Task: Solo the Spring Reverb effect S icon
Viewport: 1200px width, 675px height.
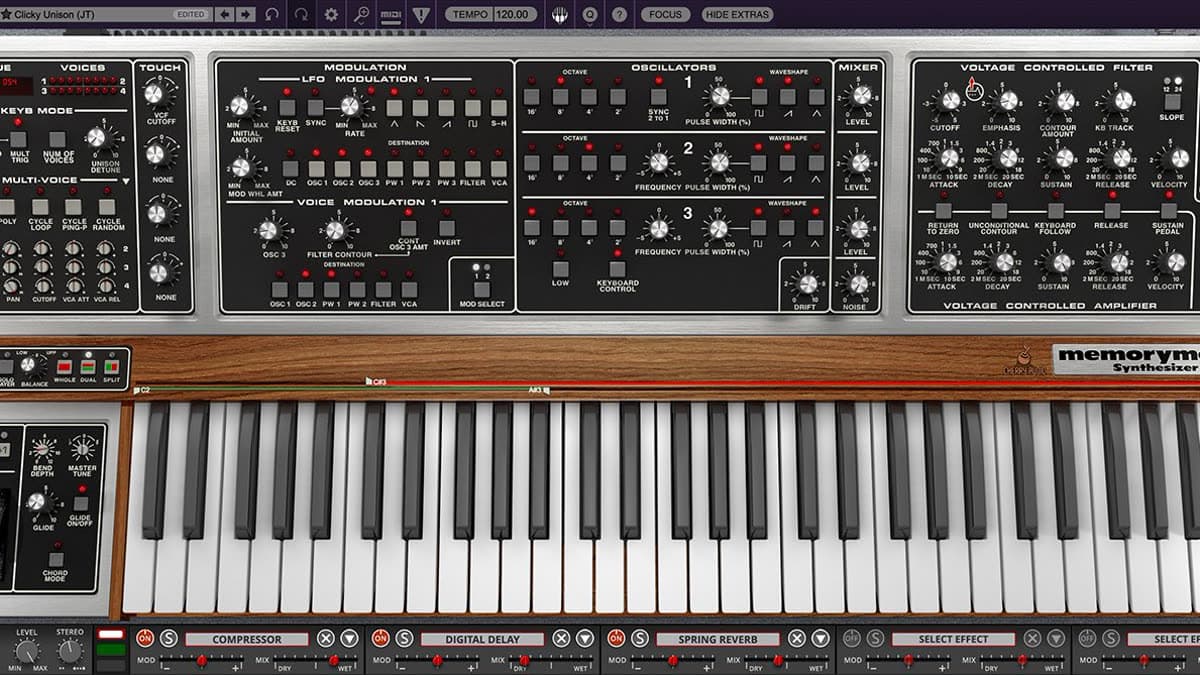Action: click(640, 638)
